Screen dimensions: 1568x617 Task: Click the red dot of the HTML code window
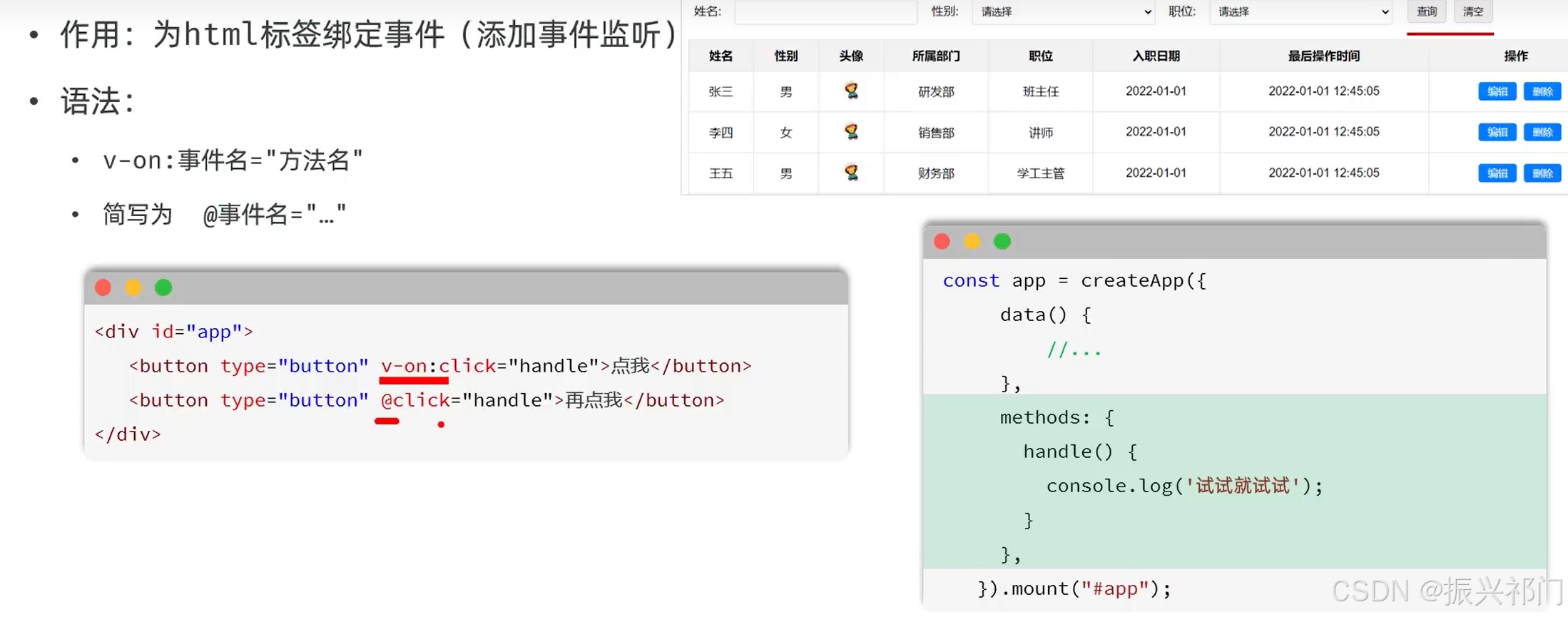pos(103,287)
